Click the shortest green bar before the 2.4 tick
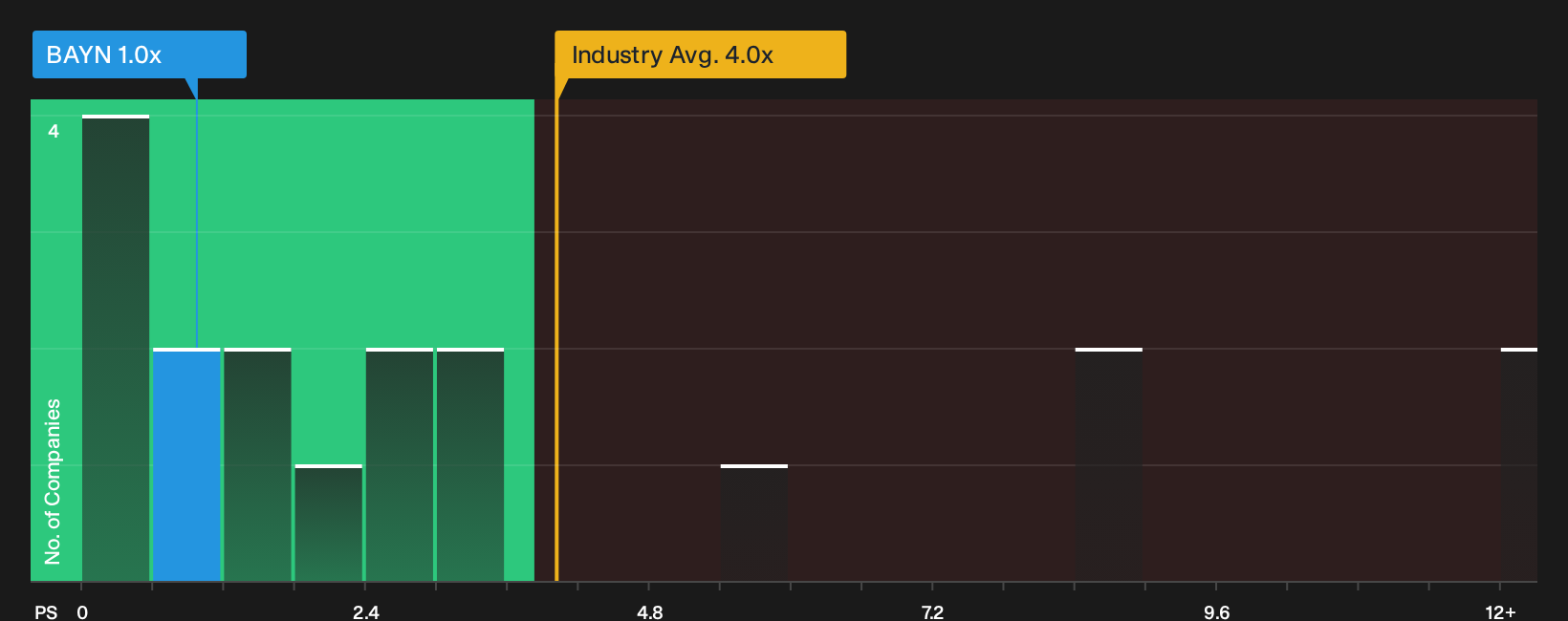Viewport: 1568px width, 621px height. [329, 523]
